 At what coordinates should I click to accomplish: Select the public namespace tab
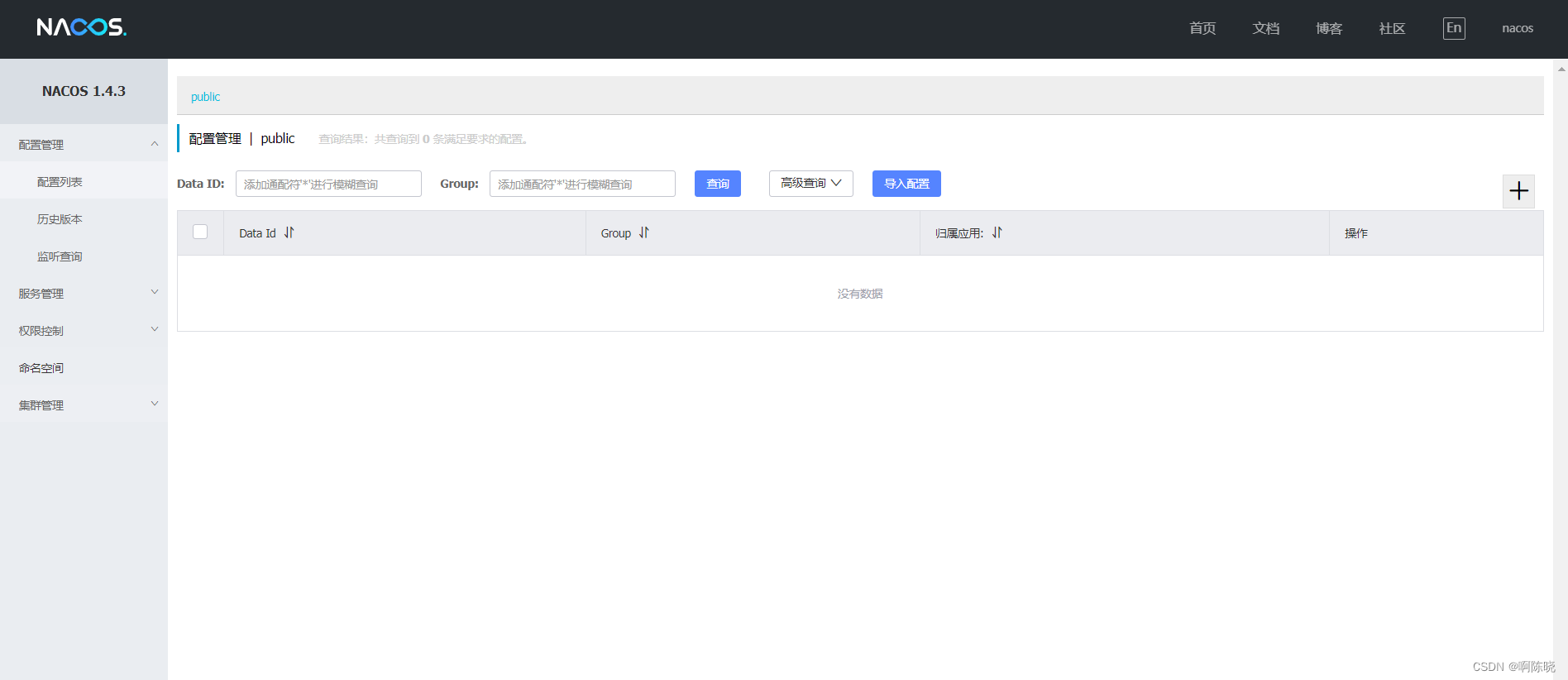(x=205, y=97)
